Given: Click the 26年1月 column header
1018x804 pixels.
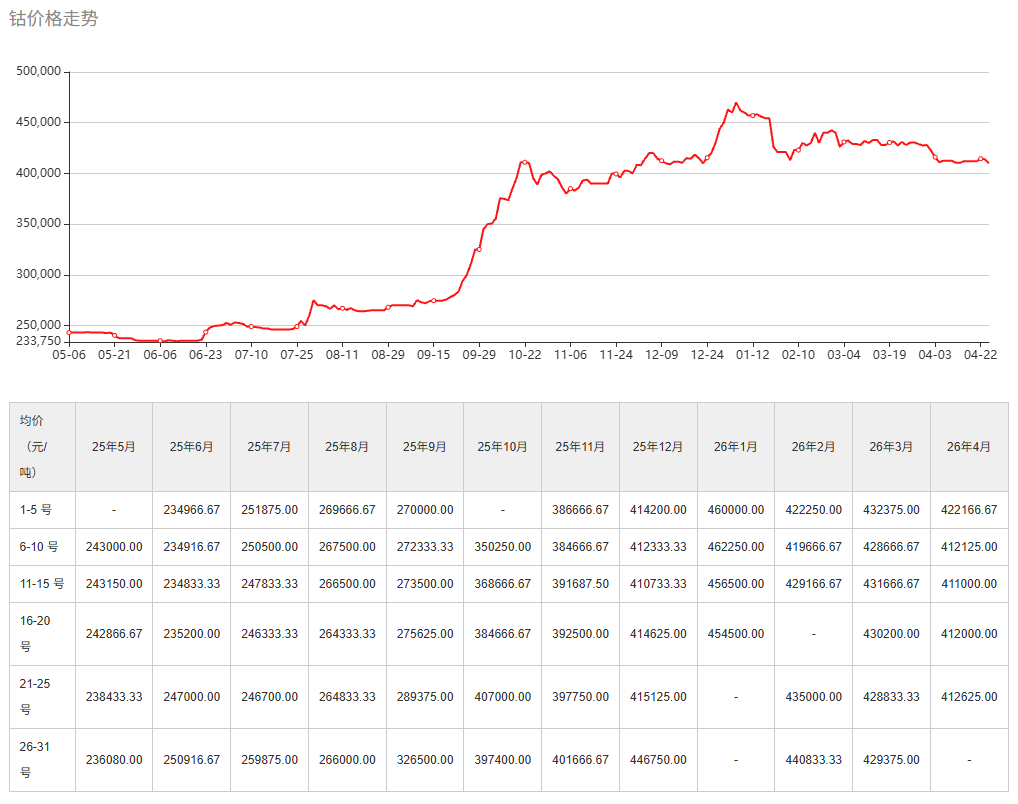Looking at the screenshot, I should coord(736,447).
